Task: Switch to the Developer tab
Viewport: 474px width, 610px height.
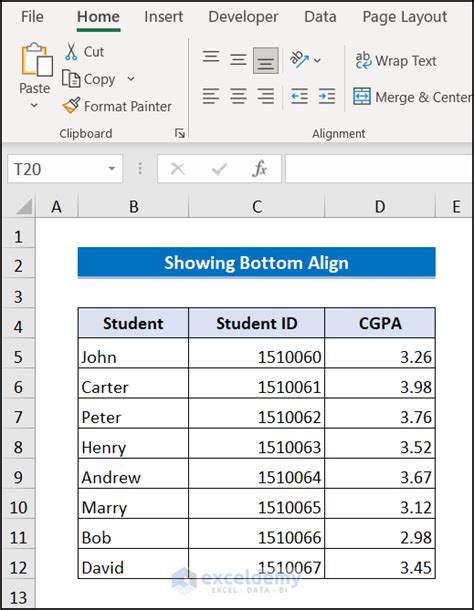Action: pyautogui.click(x=243, y=17)
